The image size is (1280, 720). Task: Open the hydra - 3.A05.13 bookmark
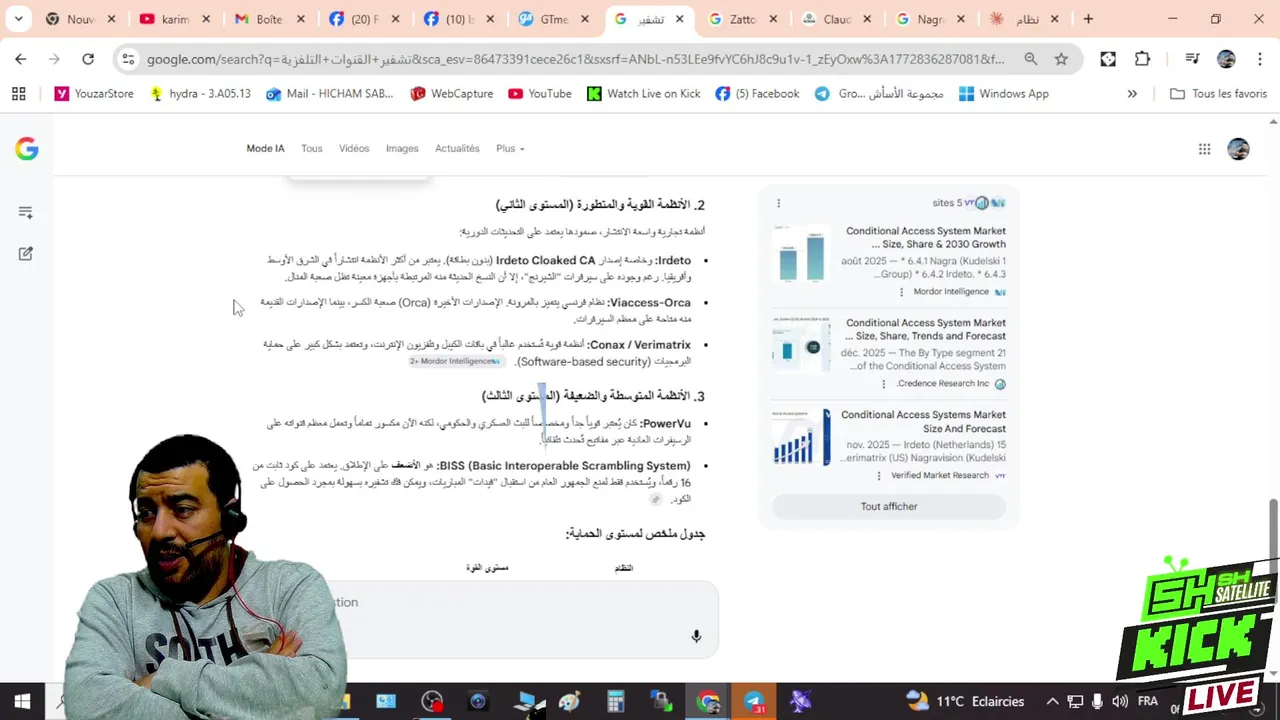(x=199, y=94)
